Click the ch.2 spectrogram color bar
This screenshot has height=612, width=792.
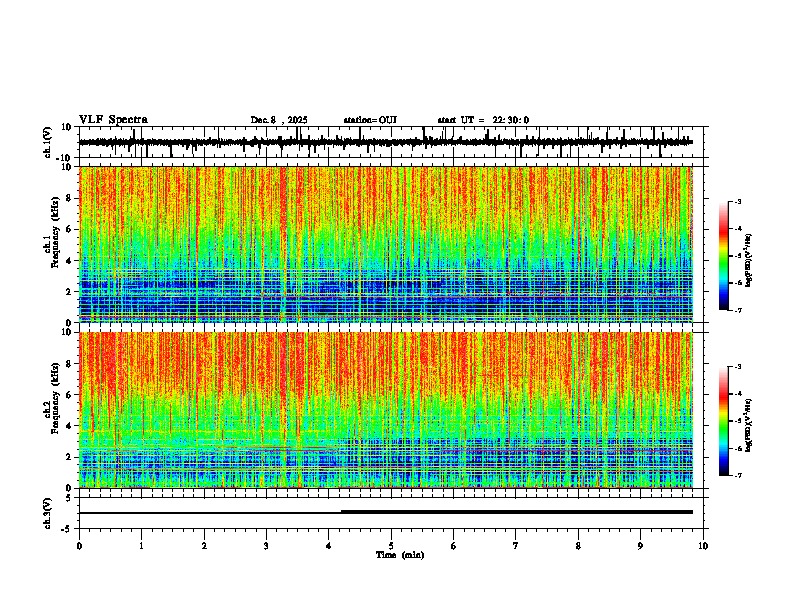[x=724, y=421]
